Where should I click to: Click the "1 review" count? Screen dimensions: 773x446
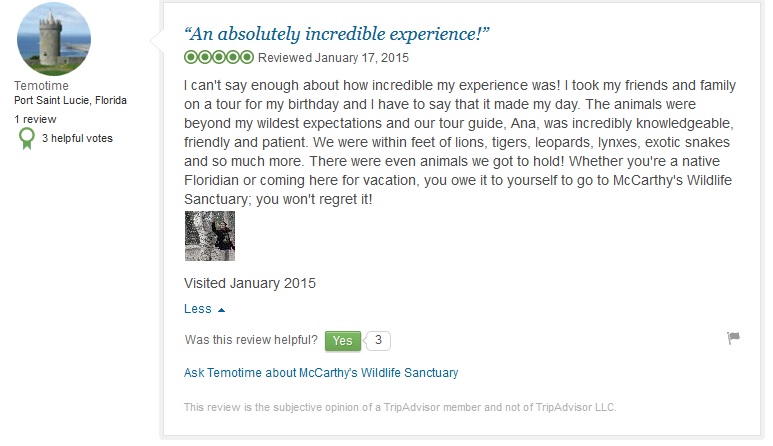(x=33, y=118)
